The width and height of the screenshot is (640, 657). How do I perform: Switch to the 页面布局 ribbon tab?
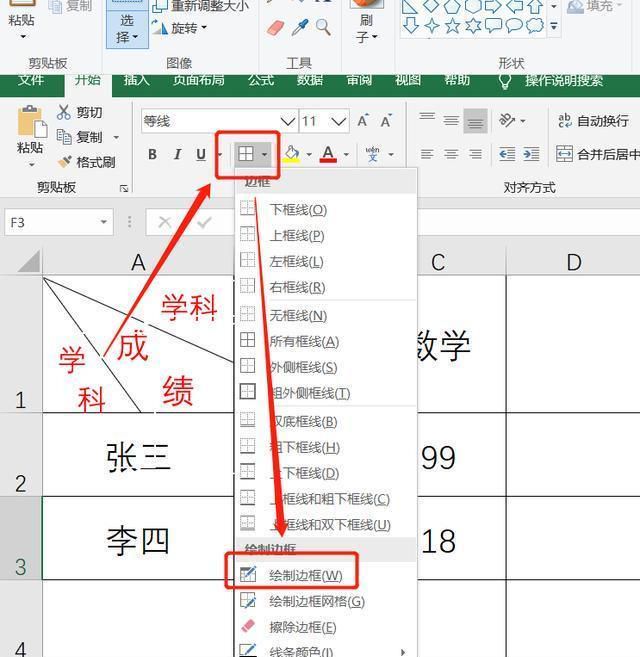[x=199, y=80]
